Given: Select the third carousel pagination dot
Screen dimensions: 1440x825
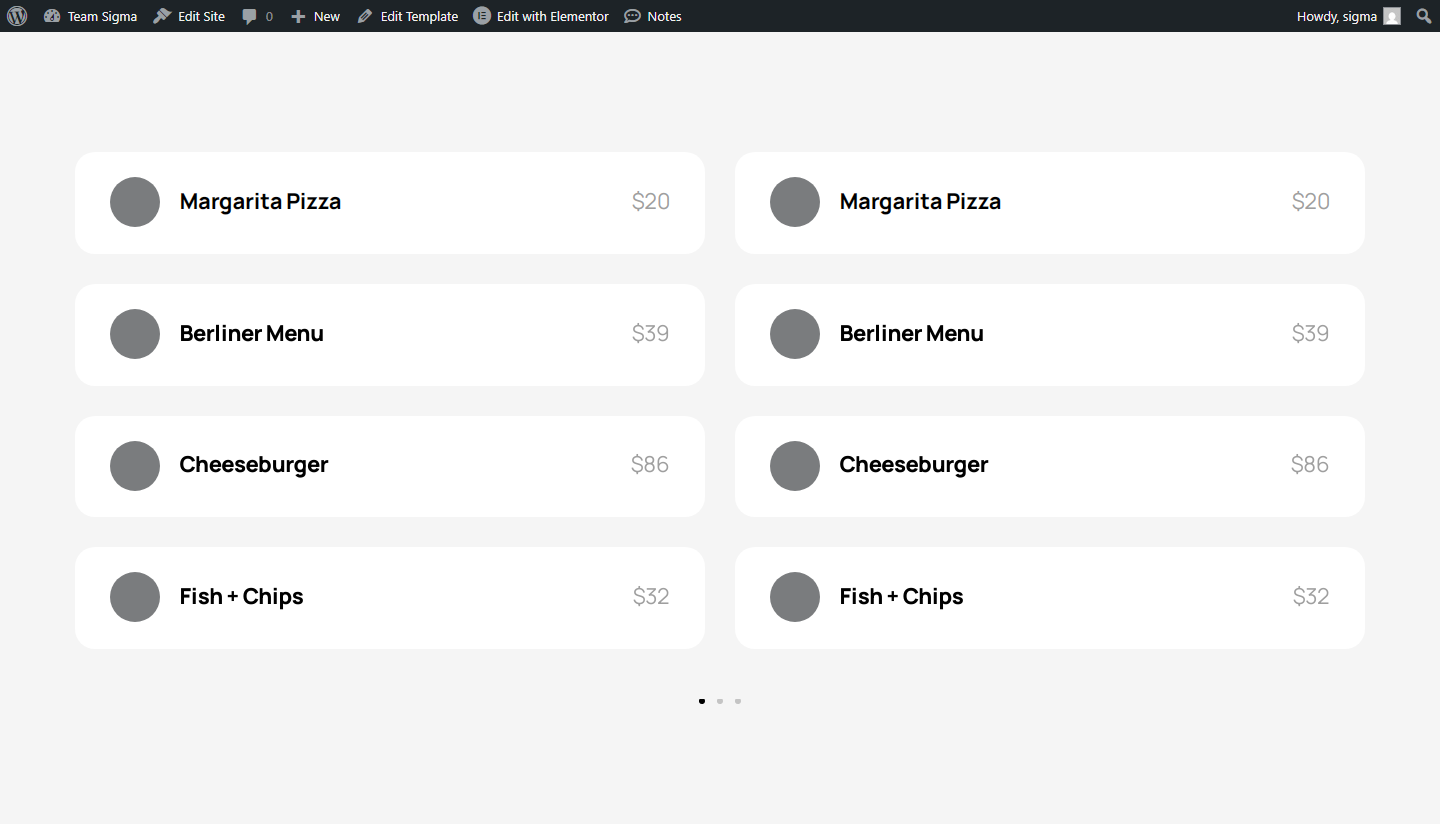Looking at the screenshot, I should [738, 701].
